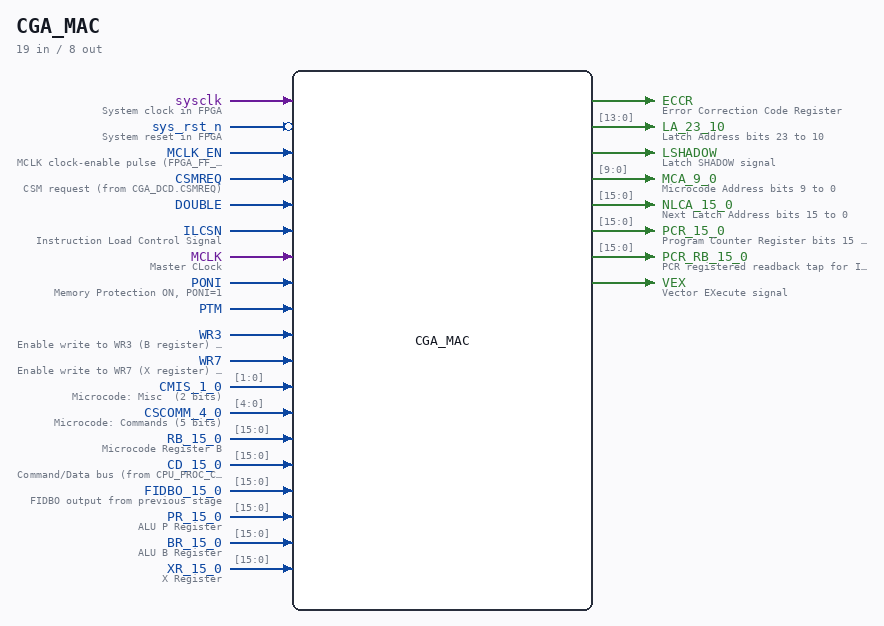884x626 pixels.
Task: Select the CSMREQ port label
Action: [198, 179]
